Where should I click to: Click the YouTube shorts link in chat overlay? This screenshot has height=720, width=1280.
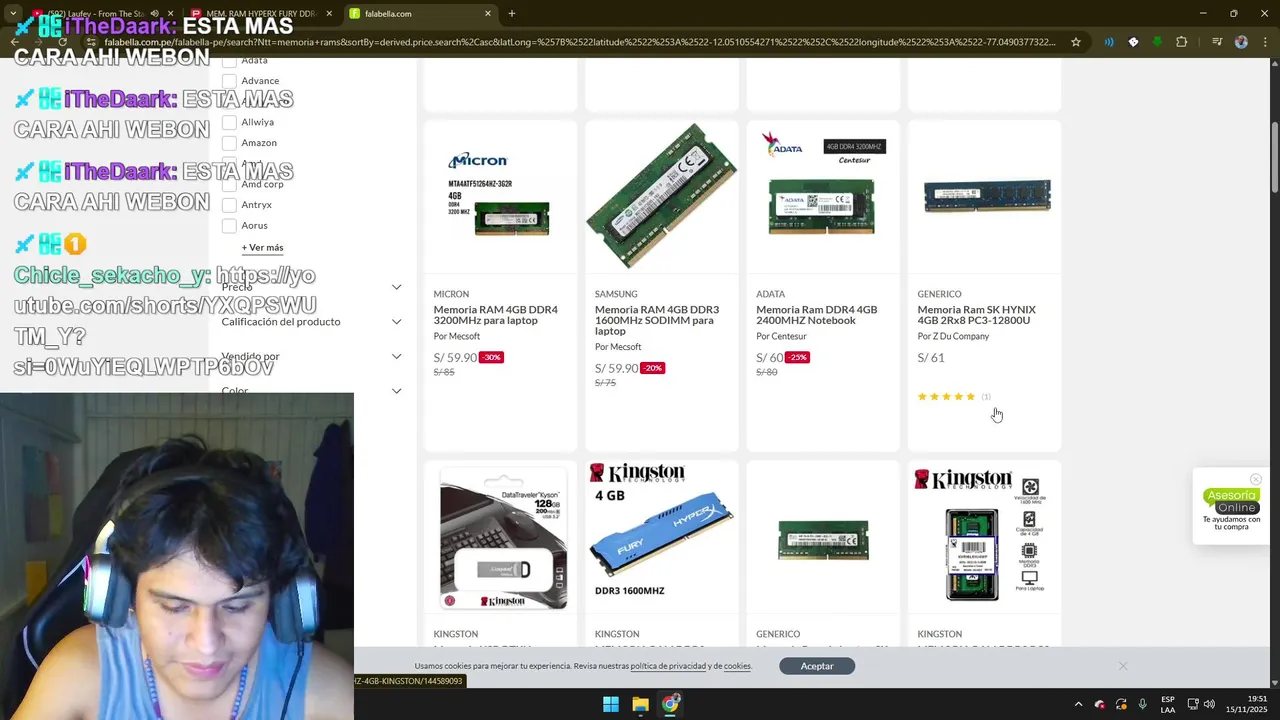tap(165, 321)
